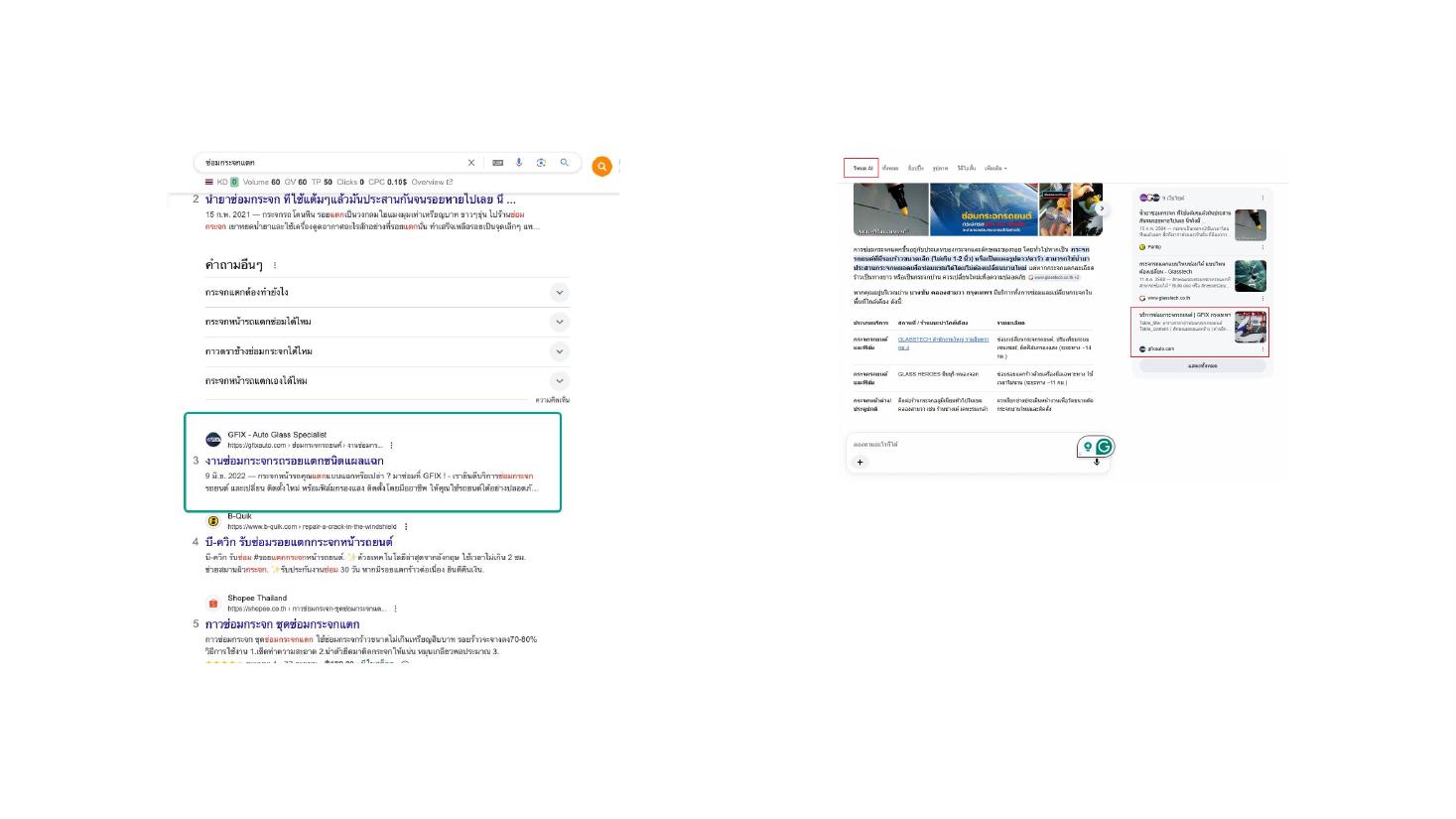Start voice search with the microphone icon
The width and height of the screenshot is (1456, 819).
point(518,163)
